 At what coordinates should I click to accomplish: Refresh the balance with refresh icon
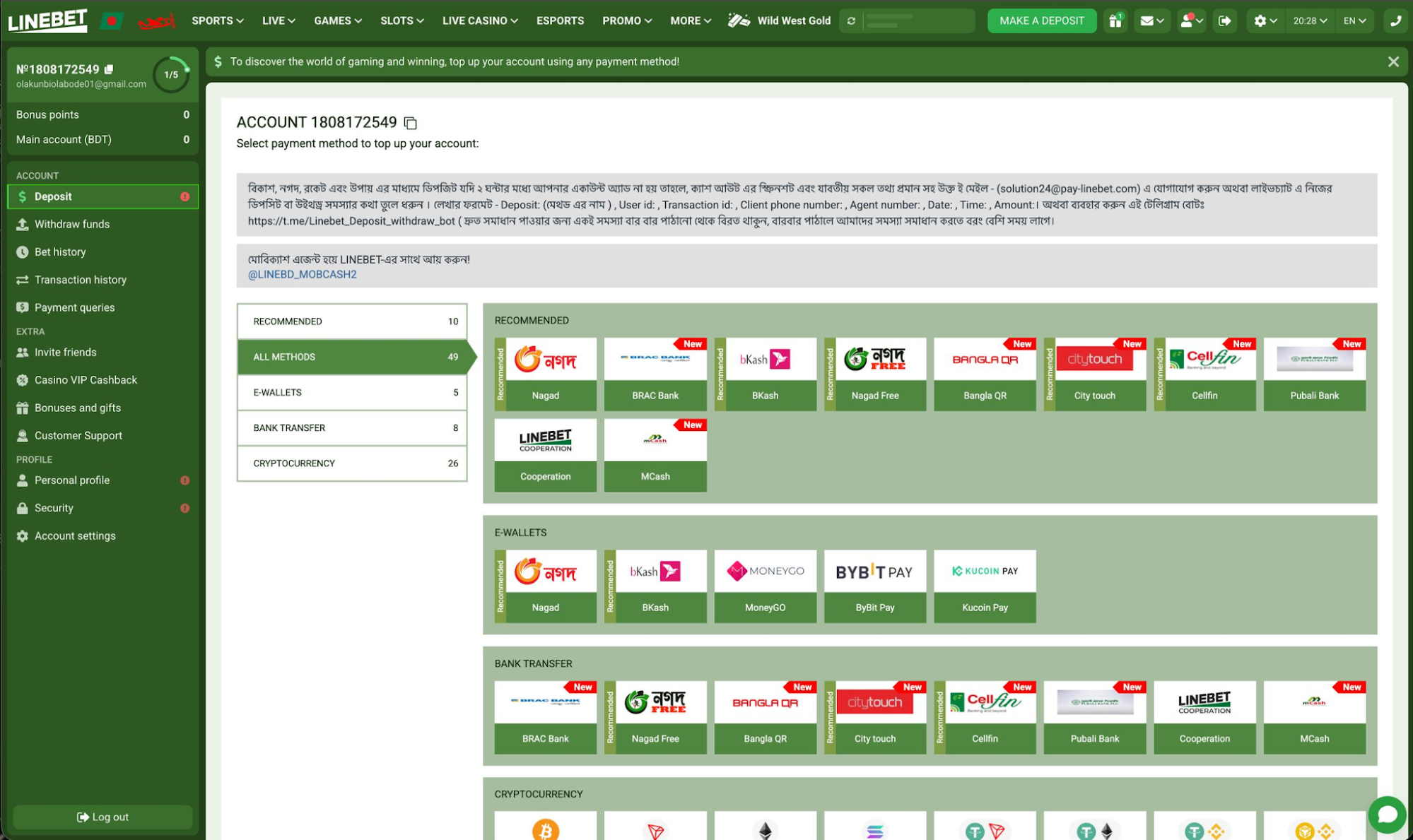[x=851, y=21]
